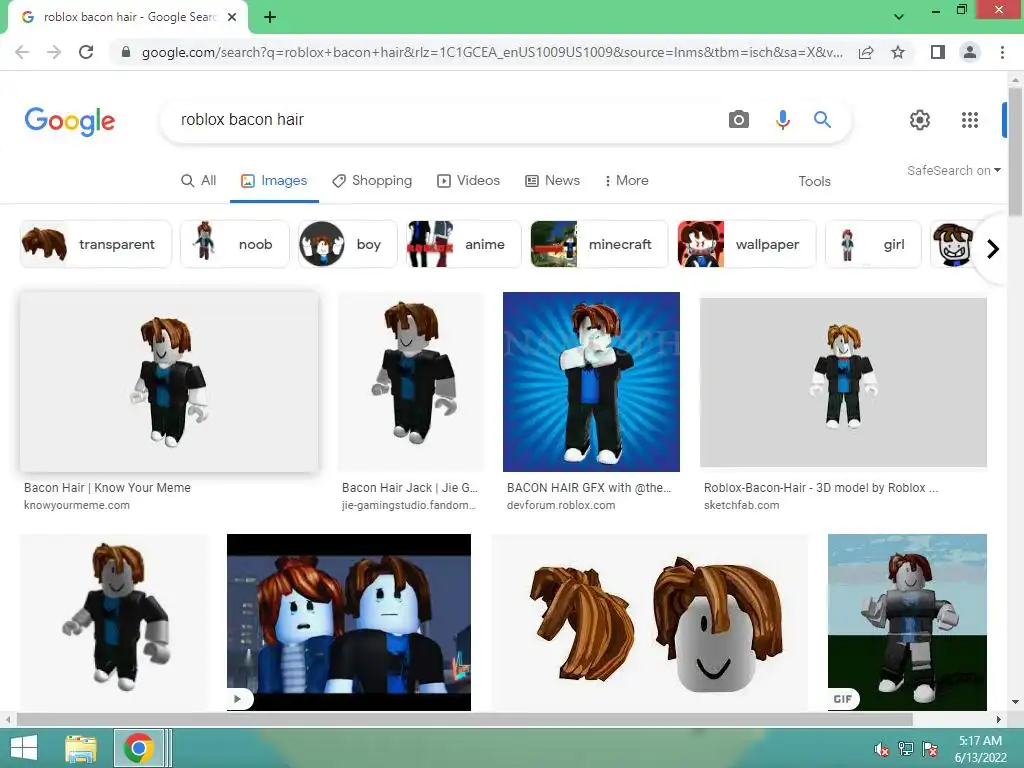Click the muted volume tray icon
Viewport: 1024px width, 768px height.
882,749
